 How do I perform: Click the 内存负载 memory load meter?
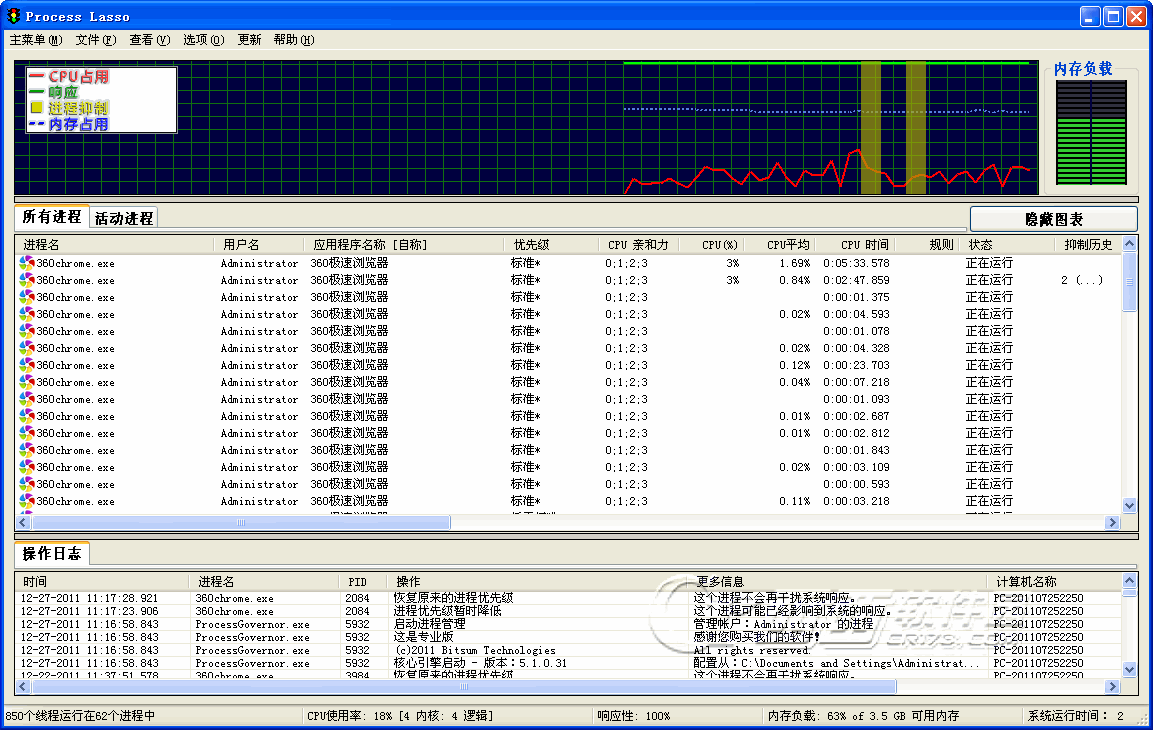tap(1091, 133)
